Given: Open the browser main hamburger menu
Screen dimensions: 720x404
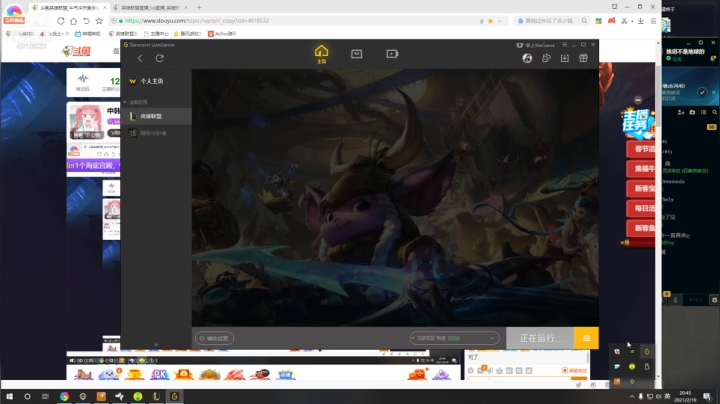Looking at the screenshot, I should tap(653, 21).
